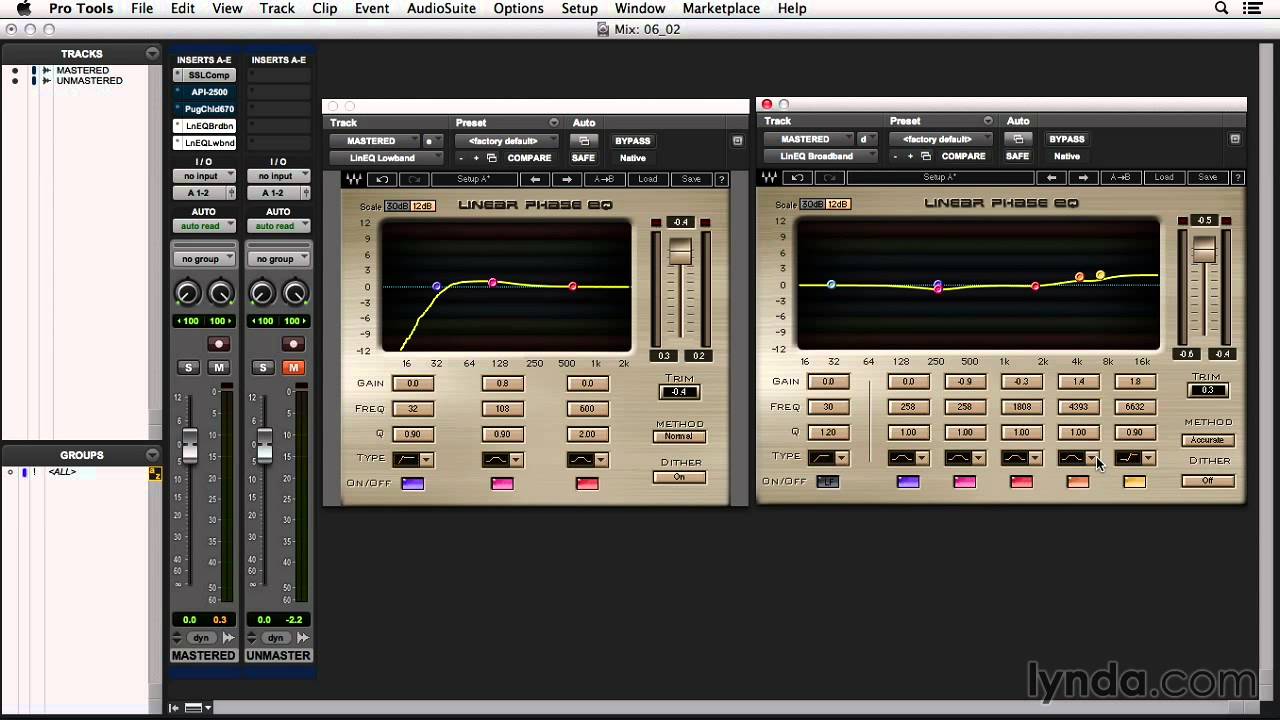Click plug-in automation enable icon in Lowband window

pyautogui.click(x=584, y=141)
